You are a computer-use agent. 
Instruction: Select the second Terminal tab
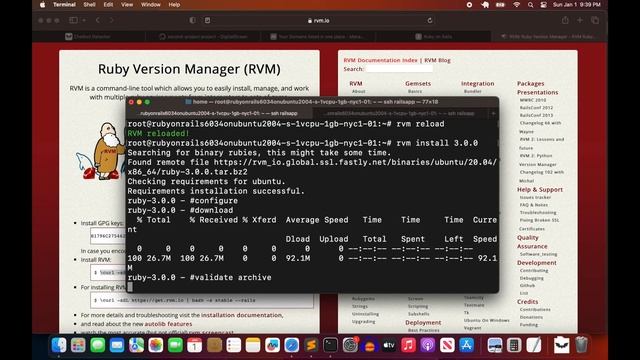click(400, 113)
